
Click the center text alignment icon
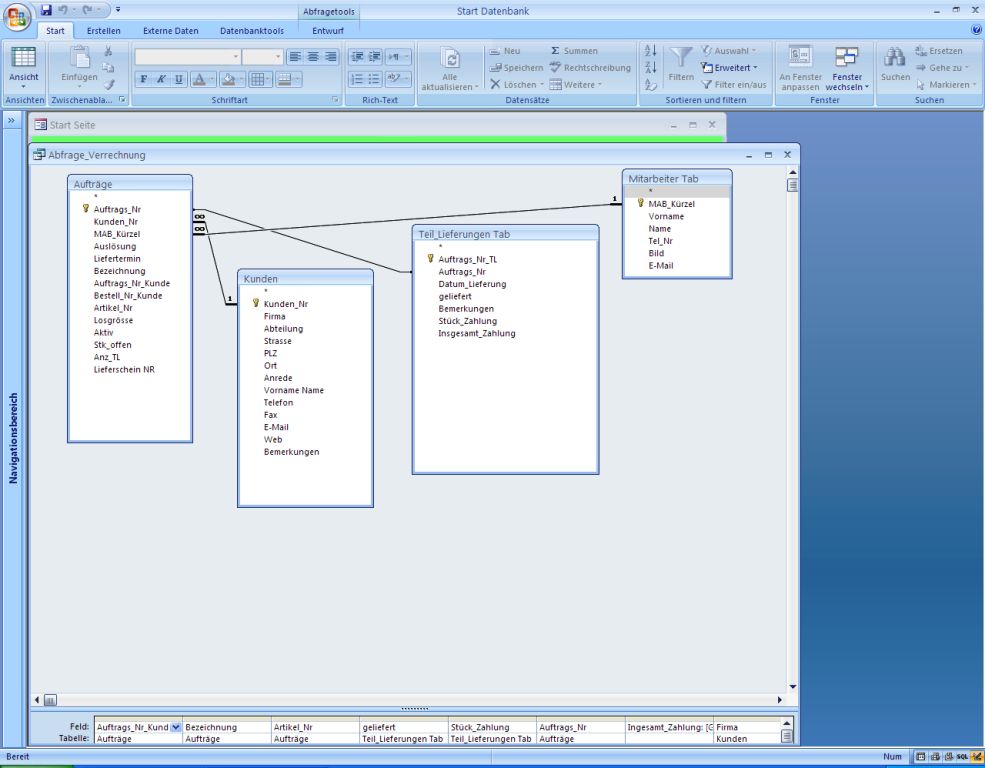point(312,57)
